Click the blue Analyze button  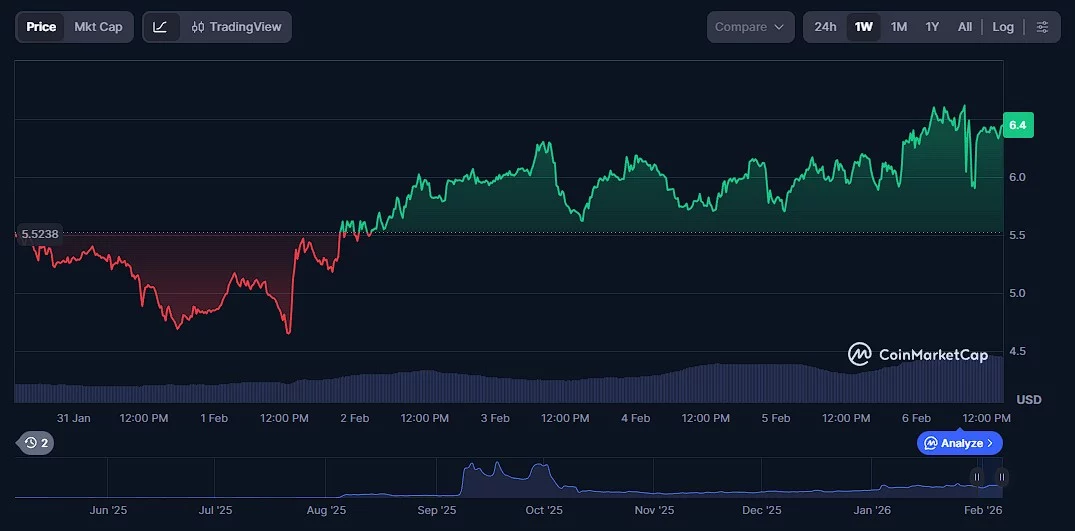tap(958, 443)
